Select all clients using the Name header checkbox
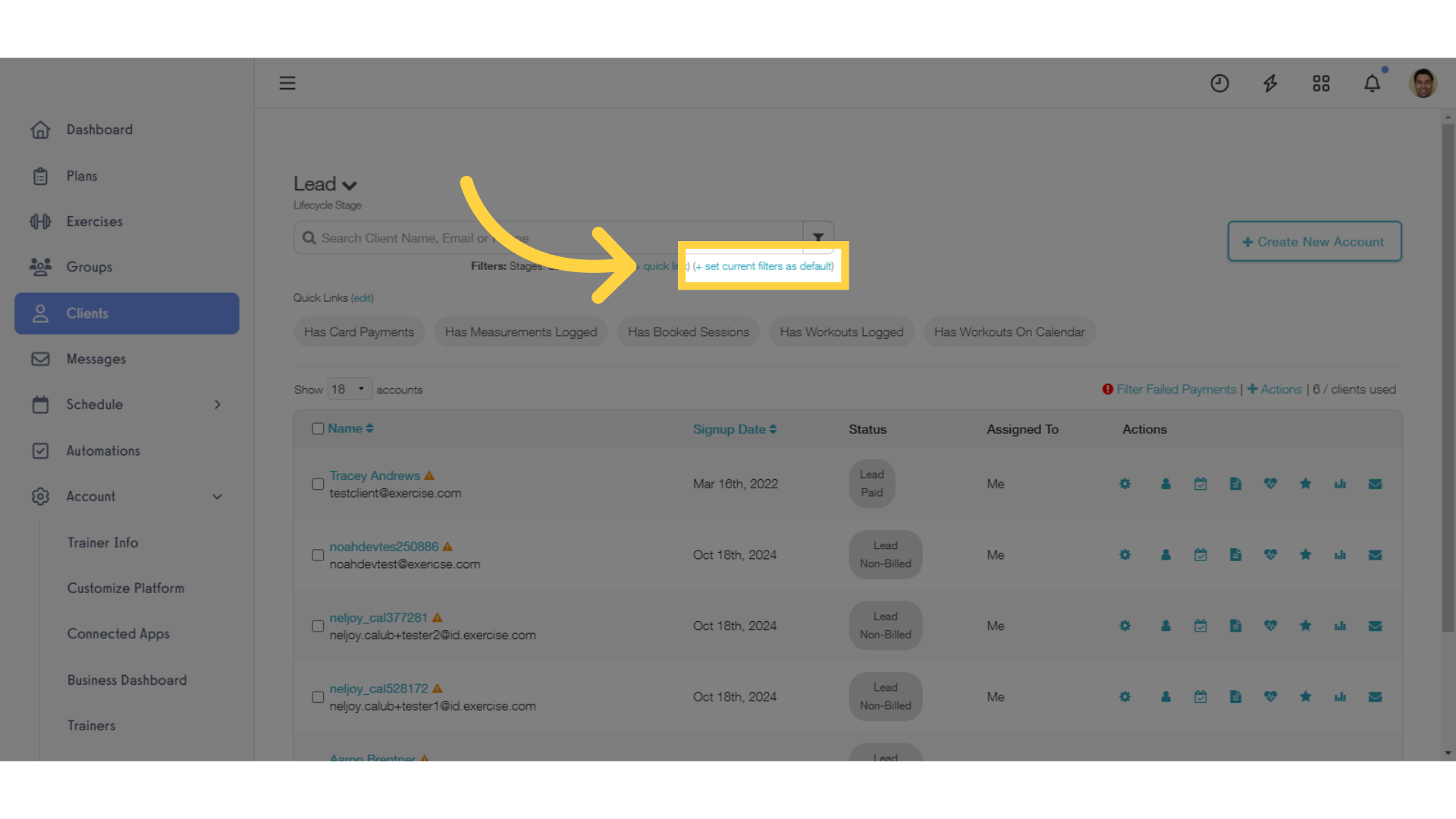The height and width of the screenshot is (819, 1456). pyautogui.click(x=318, y=428)
